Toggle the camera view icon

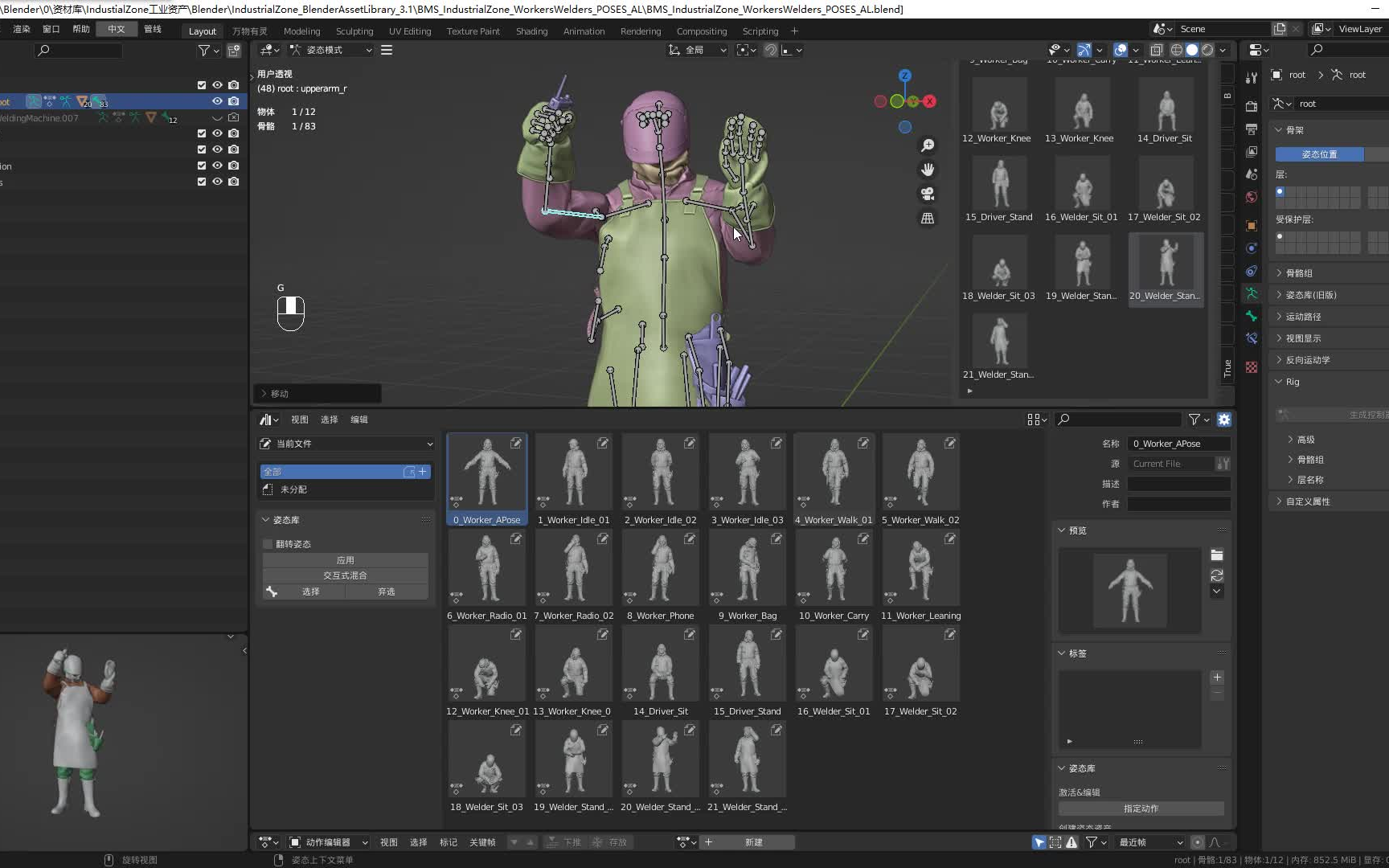(928, 194)
